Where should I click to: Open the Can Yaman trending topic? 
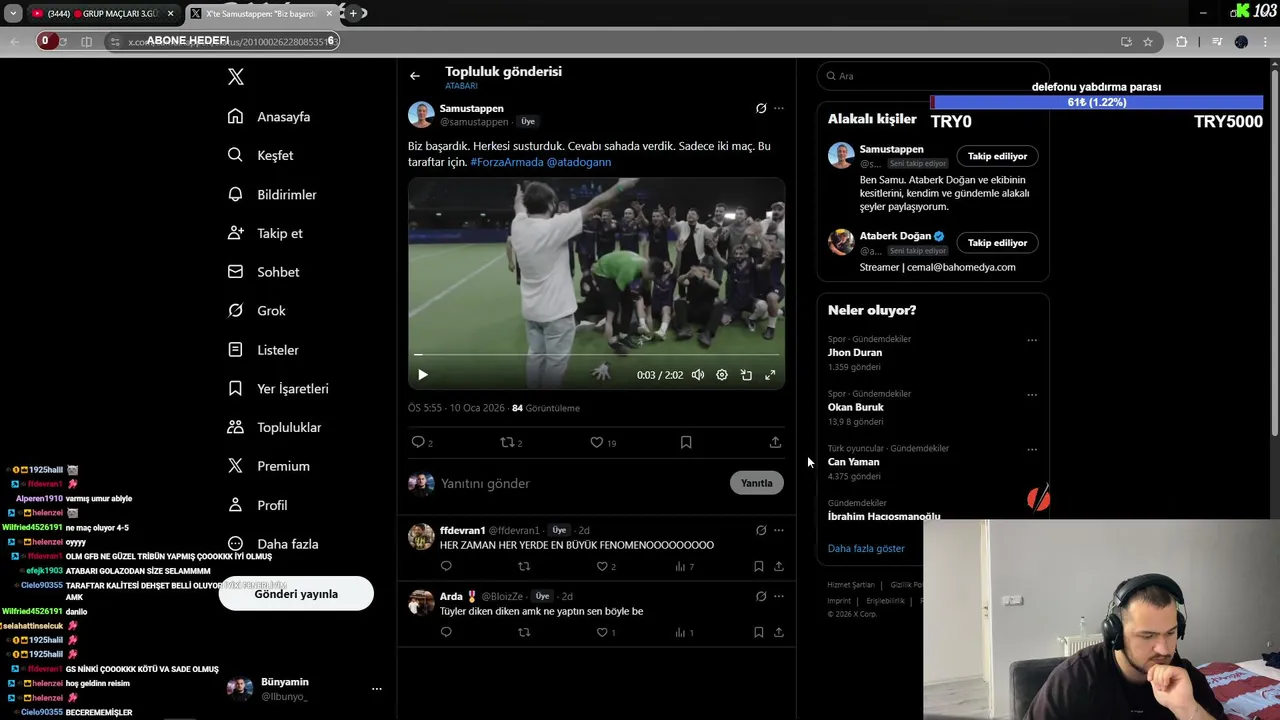coord(854,462)
